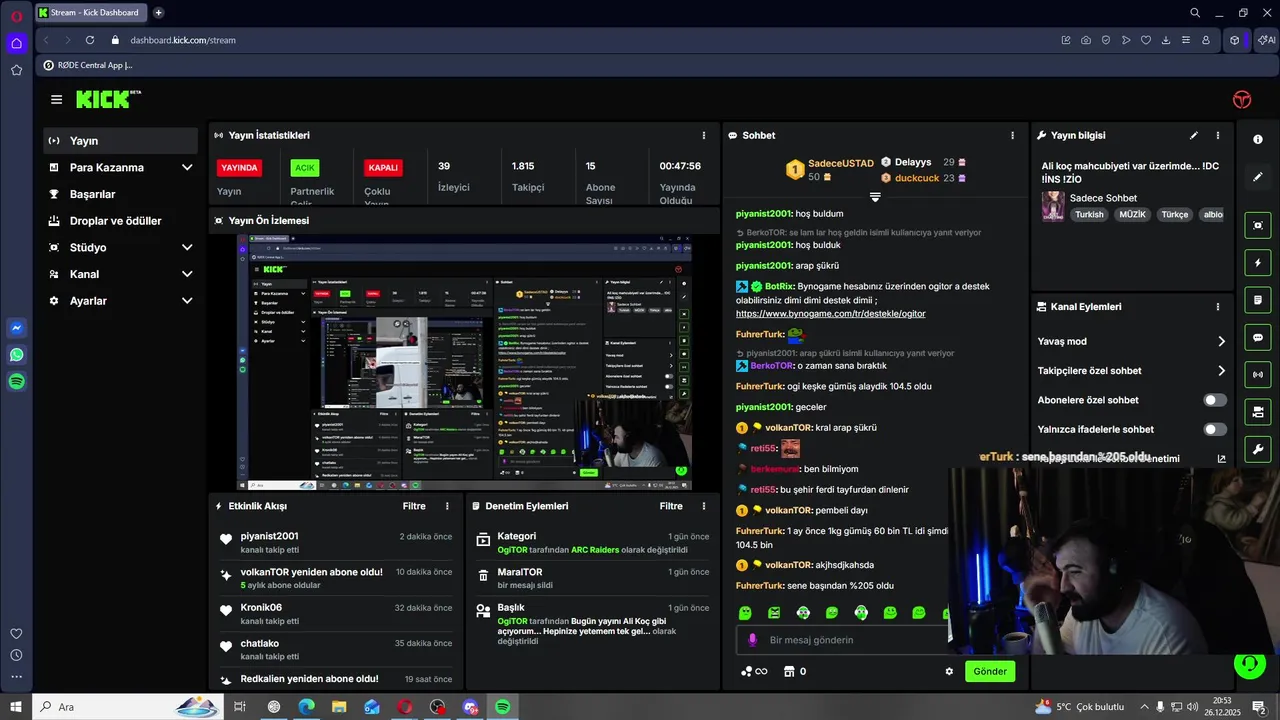Open the Opera downloads icon
The image size is (1280, 720).
[x=1166, y=40]
